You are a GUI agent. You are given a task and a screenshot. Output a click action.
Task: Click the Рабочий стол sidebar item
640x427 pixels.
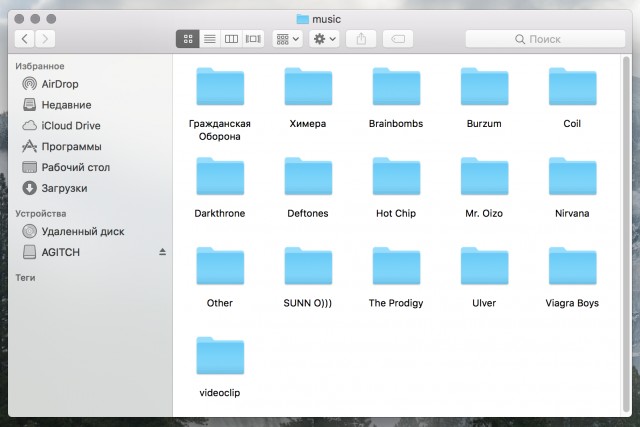click(x=75, y=167)
